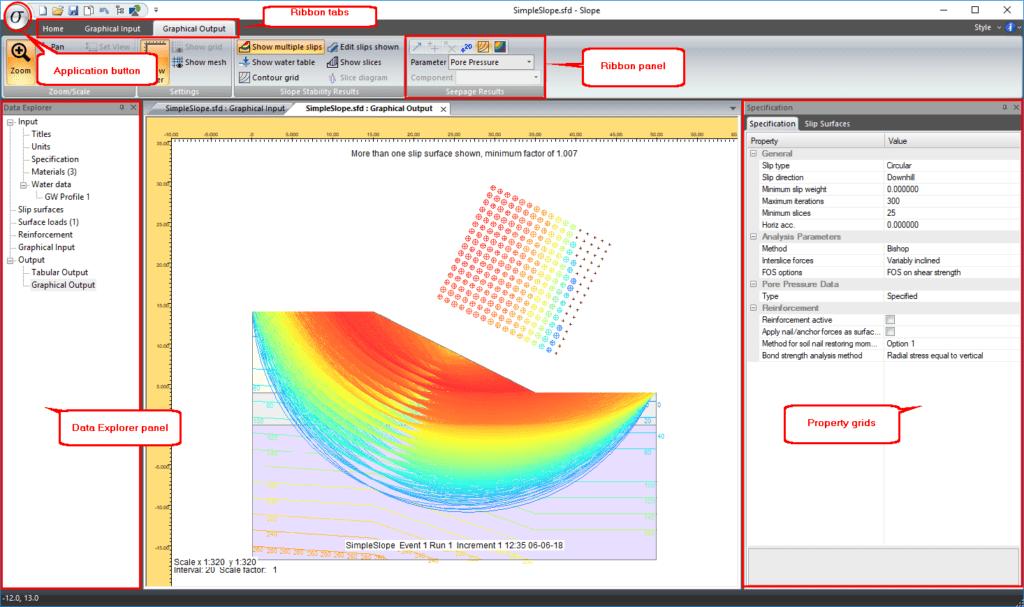The width and height of the screenshot is (1024, 607).
Task: Click the tree-structure icon in quick access toolbar
Action: pos(120,10)
